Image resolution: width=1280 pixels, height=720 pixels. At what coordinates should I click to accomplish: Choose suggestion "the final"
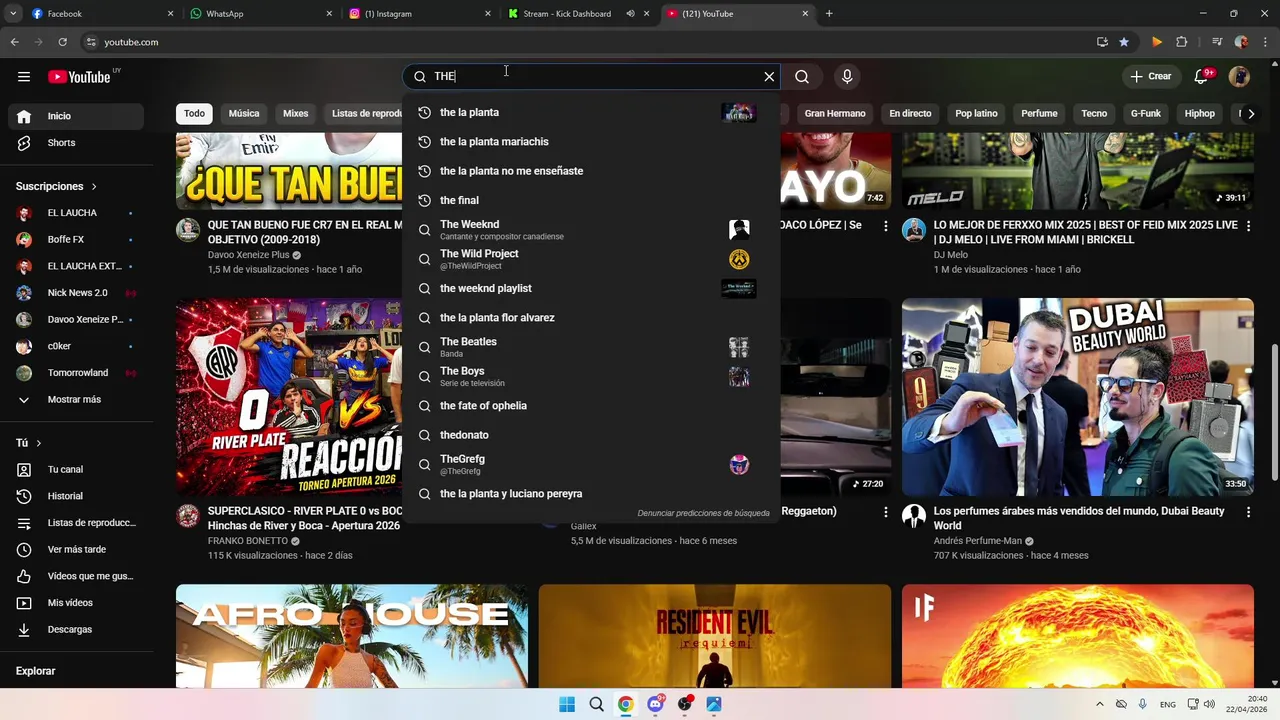point(591,200)
